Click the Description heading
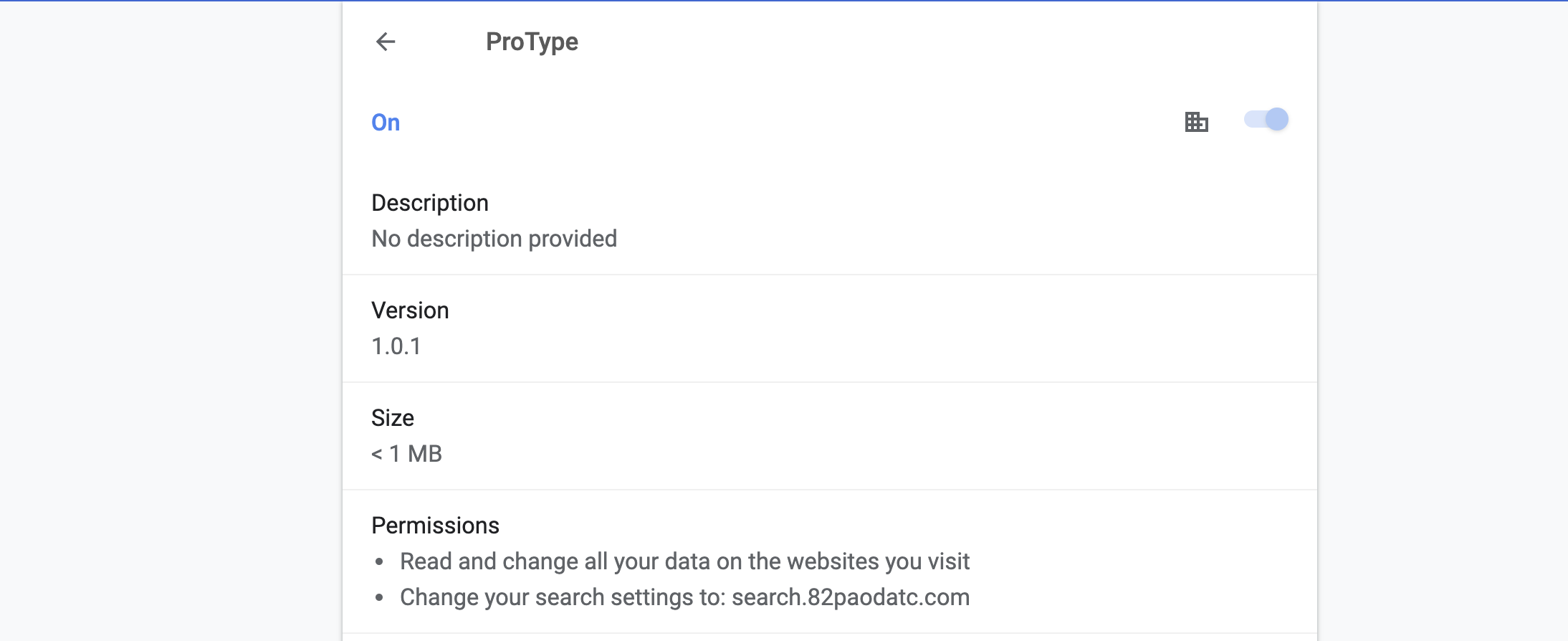1568x641 pixels. pos(430,203)
